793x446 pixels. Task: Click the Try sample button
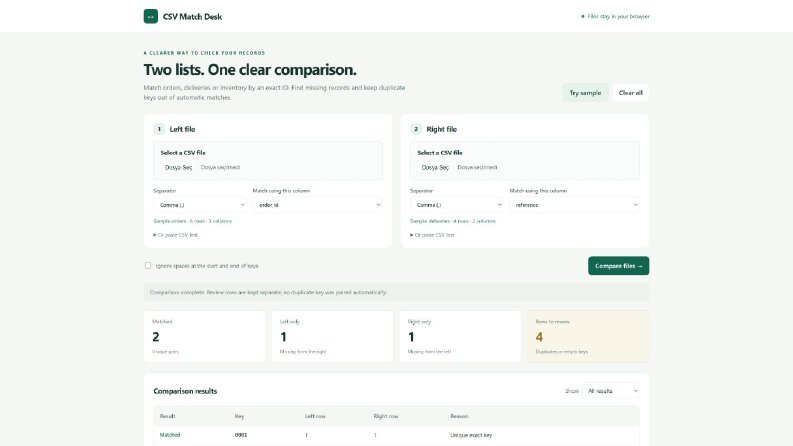click(585, 93)
